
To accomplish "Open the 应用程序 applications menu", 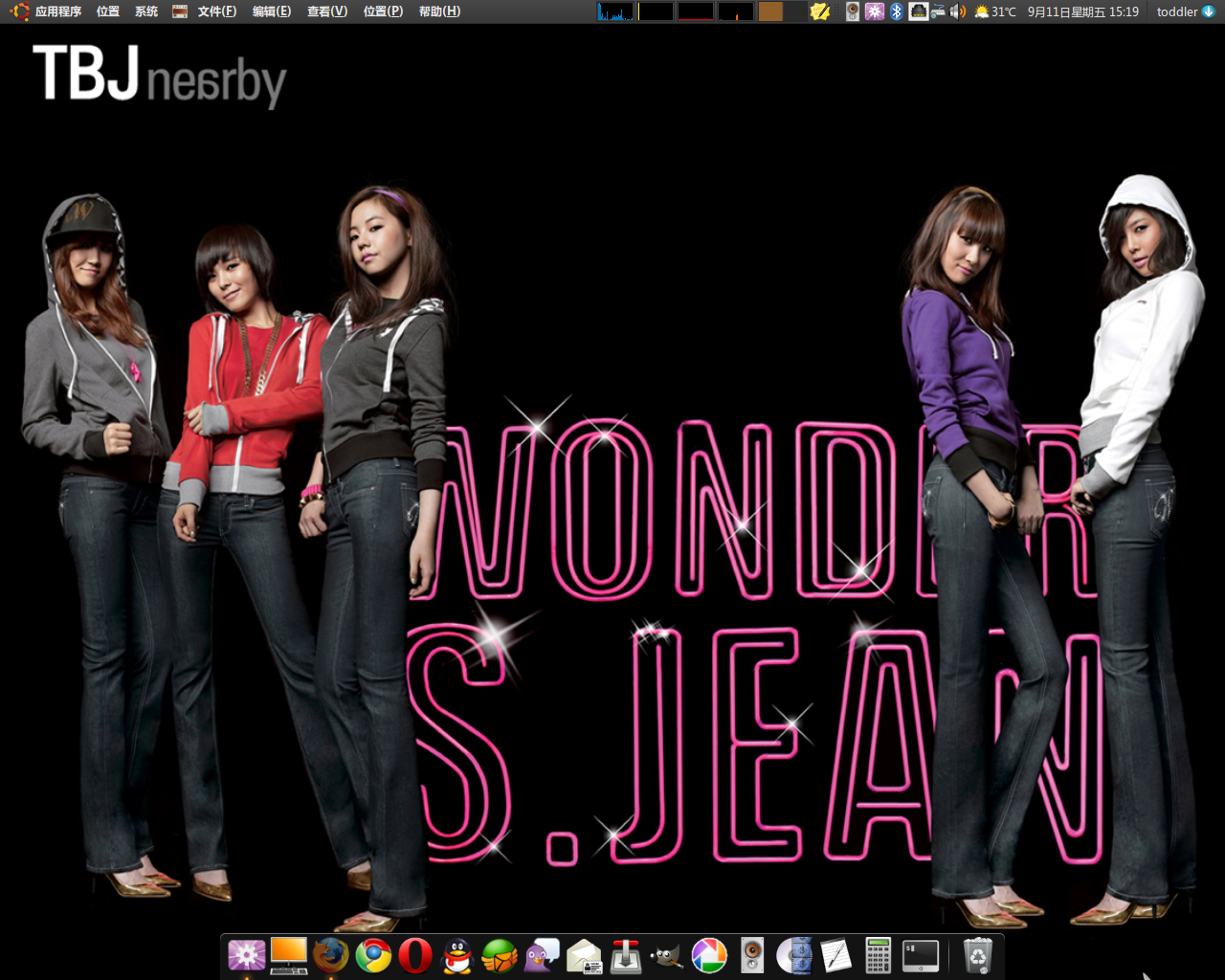I will pos(58,11).
